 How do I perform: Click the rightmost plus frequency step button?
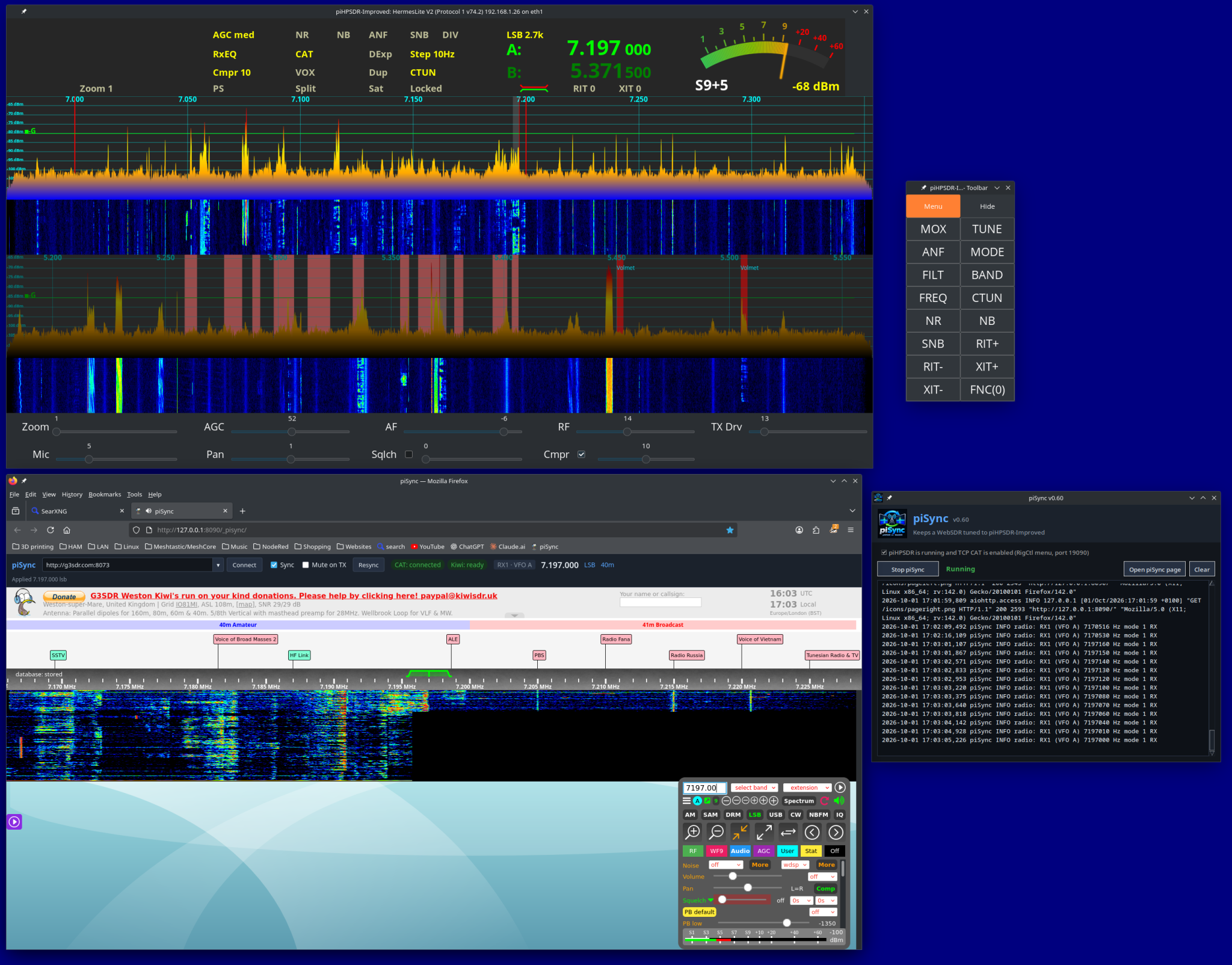point(774,801)
